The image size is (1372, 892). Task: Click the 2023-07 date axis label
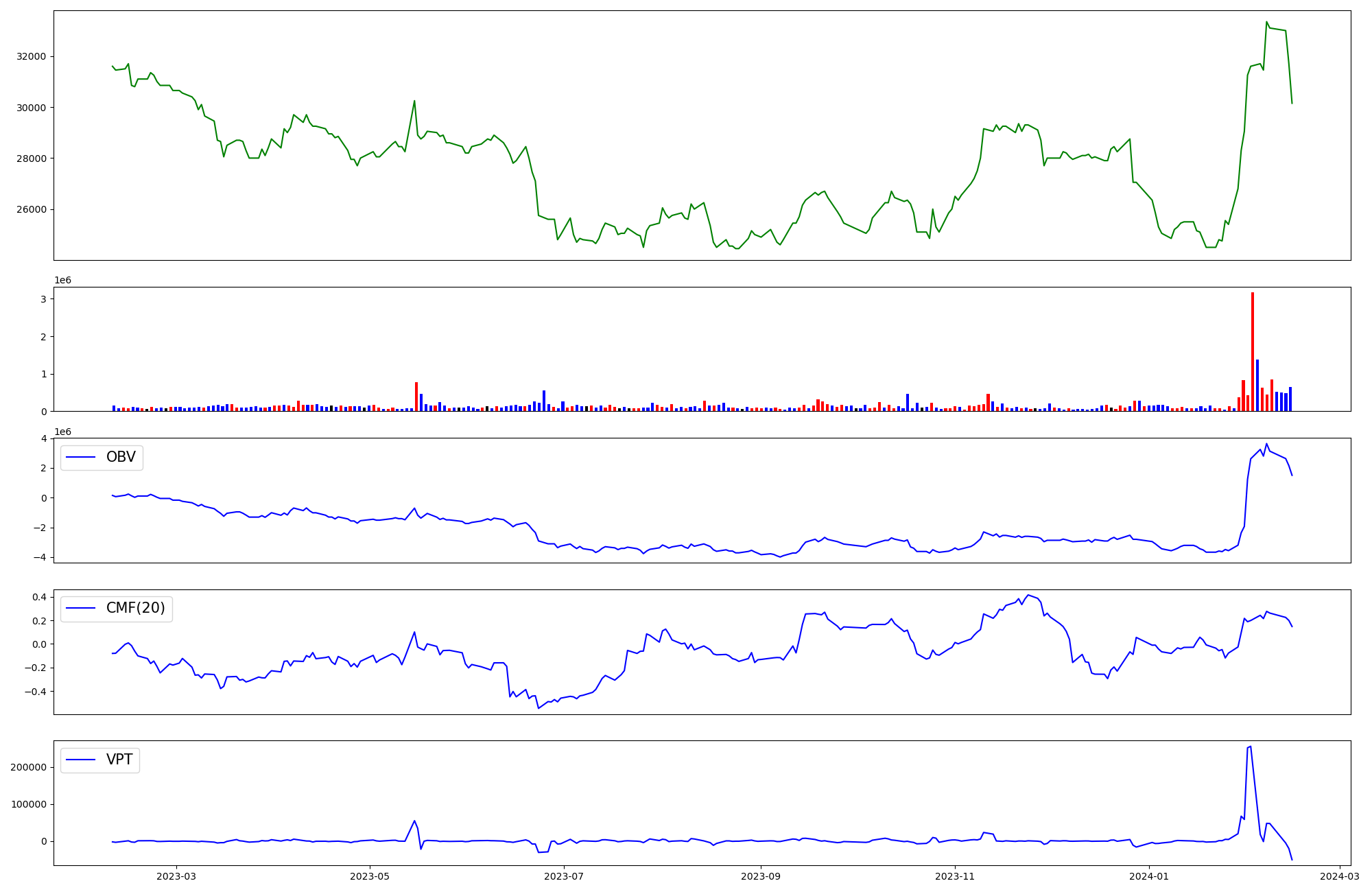click(x=563, y=876)
